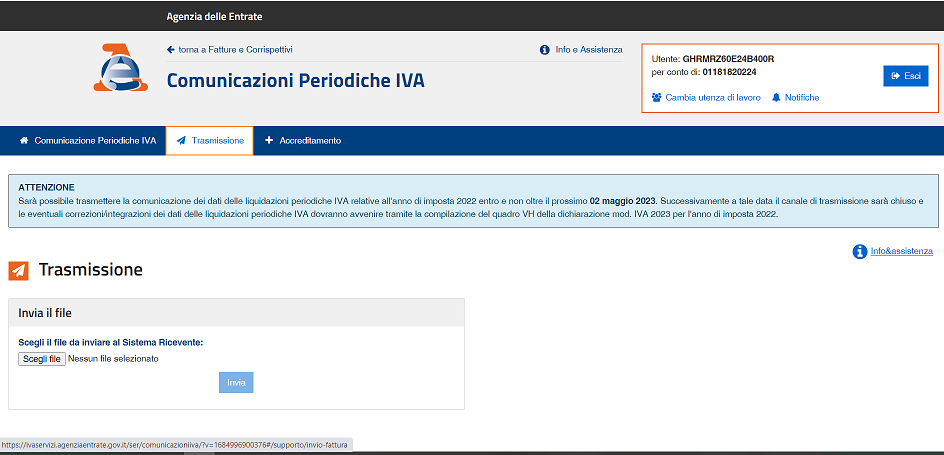This screenshot has width=944, height=455.
Task: Click the bell icon for Notifiche
Action: (776, 98)
